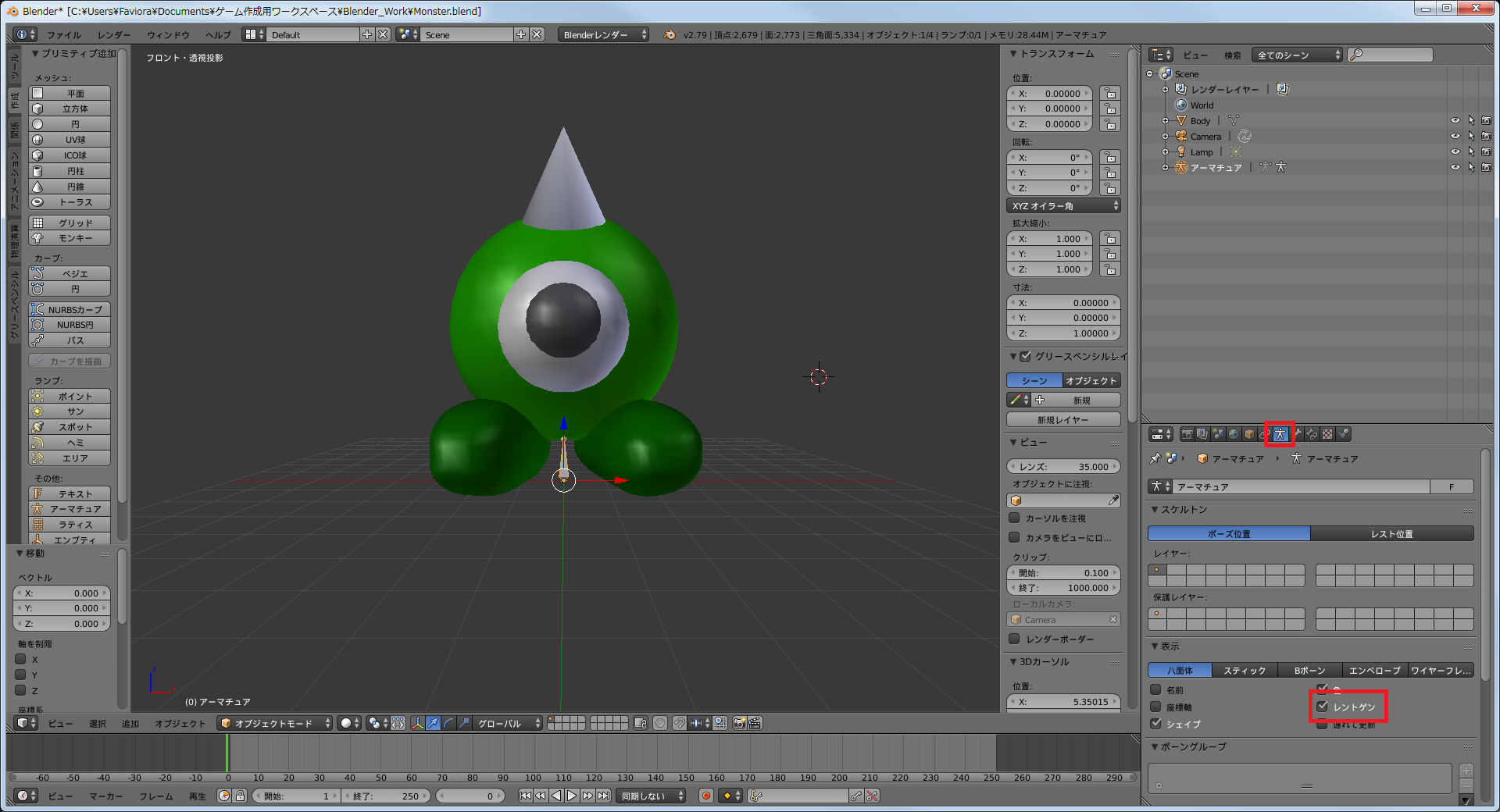Open the グローバル orientation dropdown
Image resolution: width=1500 pixels, height=812 pixels.
(508, 723)
